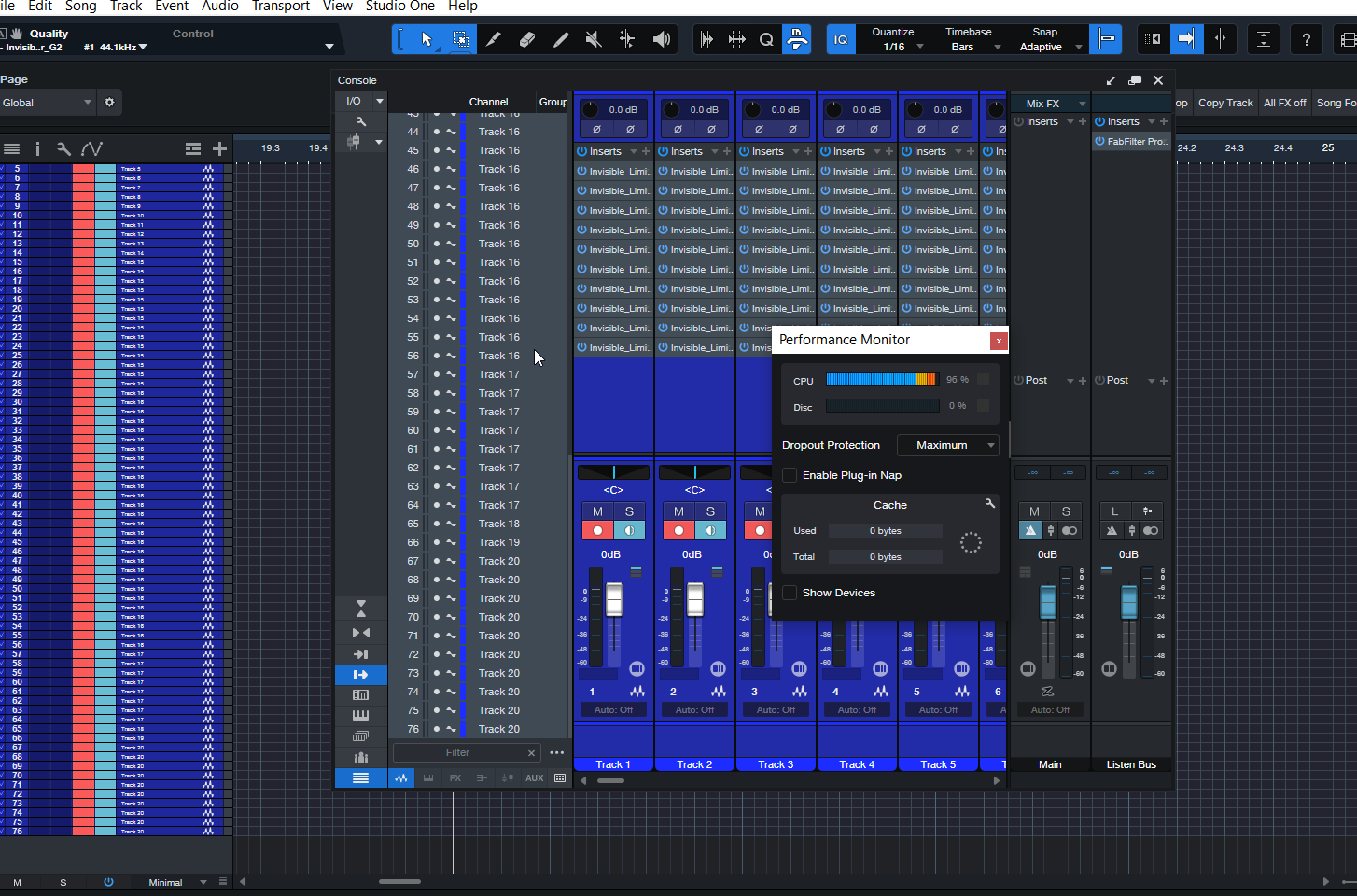Select the Paint (pencil) tool
Image resolution: width=1357 pixels, height=896 pixels.
click(561, 39)
